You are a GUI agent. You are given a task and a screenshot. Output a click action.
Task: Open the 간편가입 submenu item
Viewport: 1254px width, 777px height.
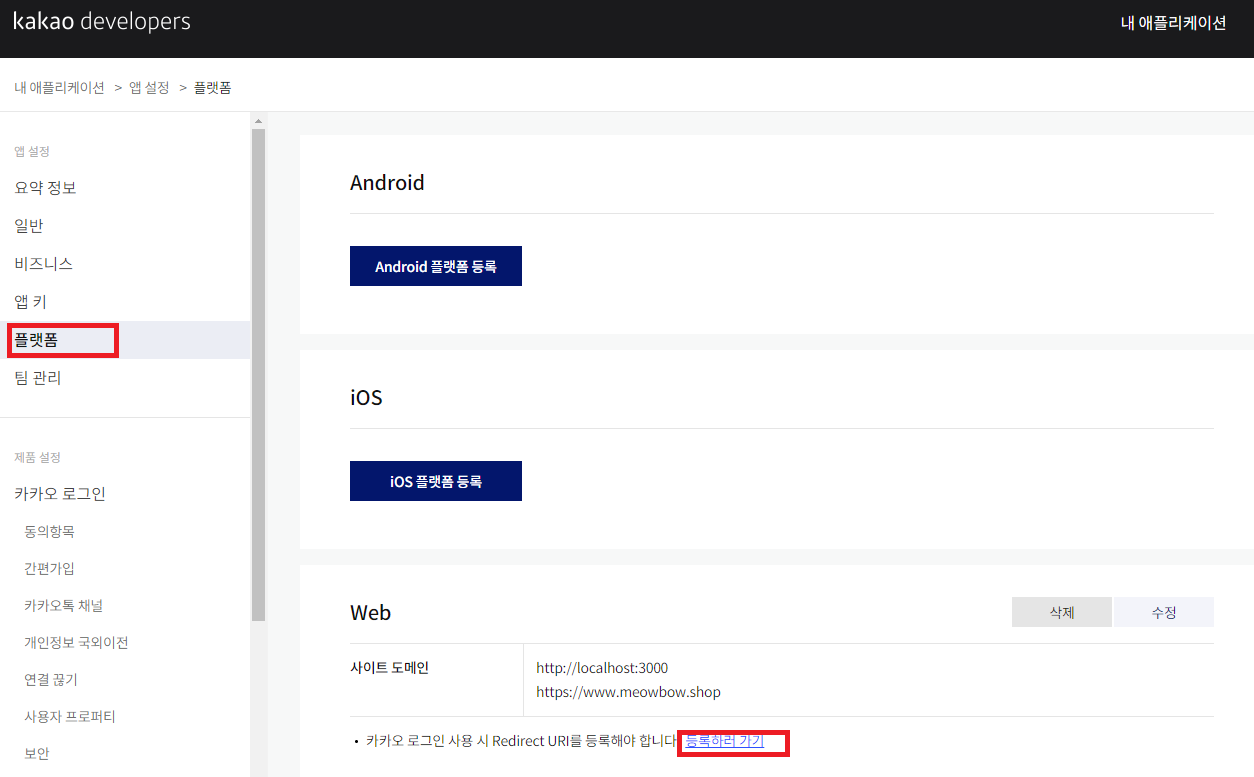[x=49, y=568]
